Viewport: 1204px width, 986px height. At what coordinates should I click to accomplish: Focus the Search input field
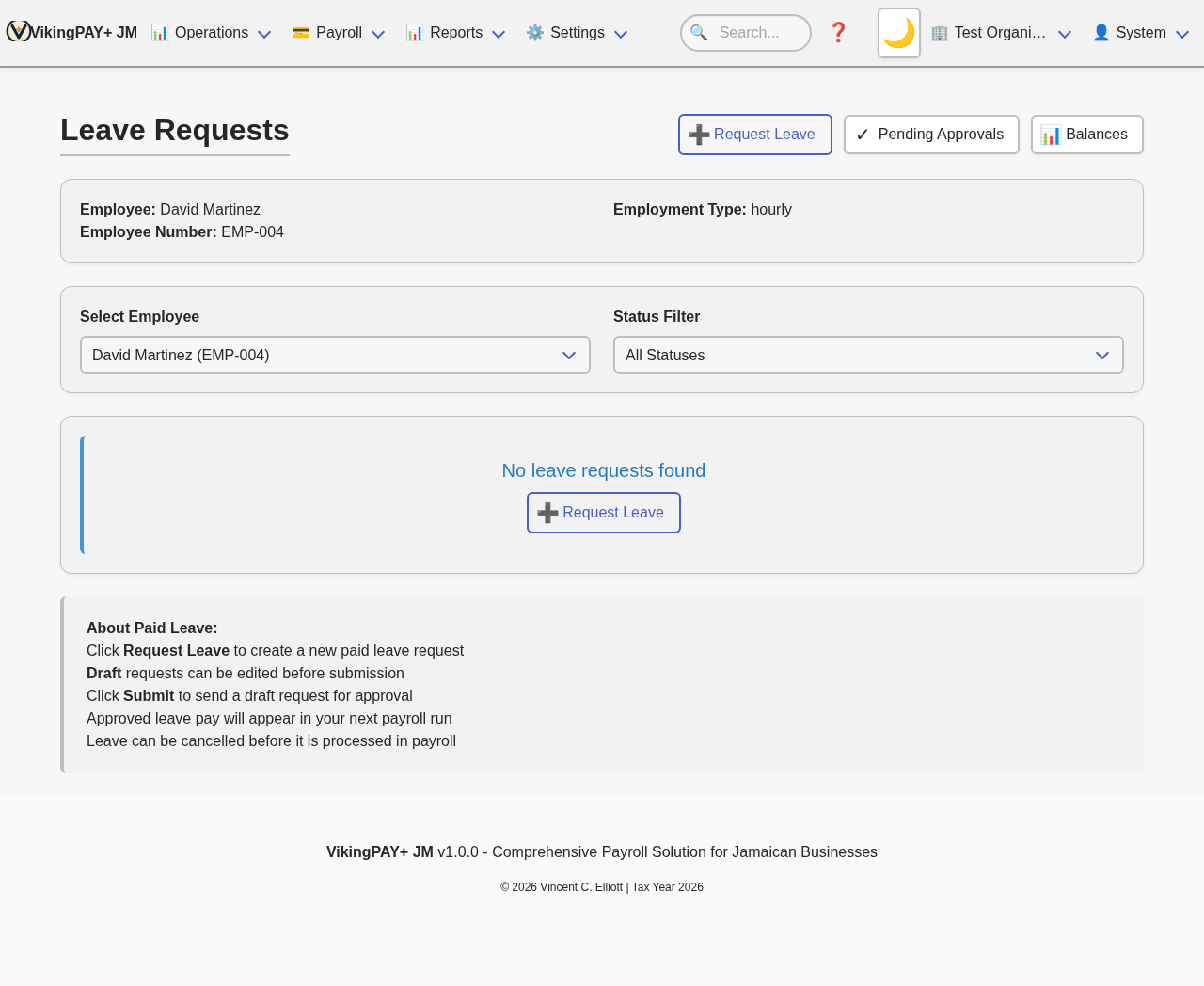click(x=746, y=33)
